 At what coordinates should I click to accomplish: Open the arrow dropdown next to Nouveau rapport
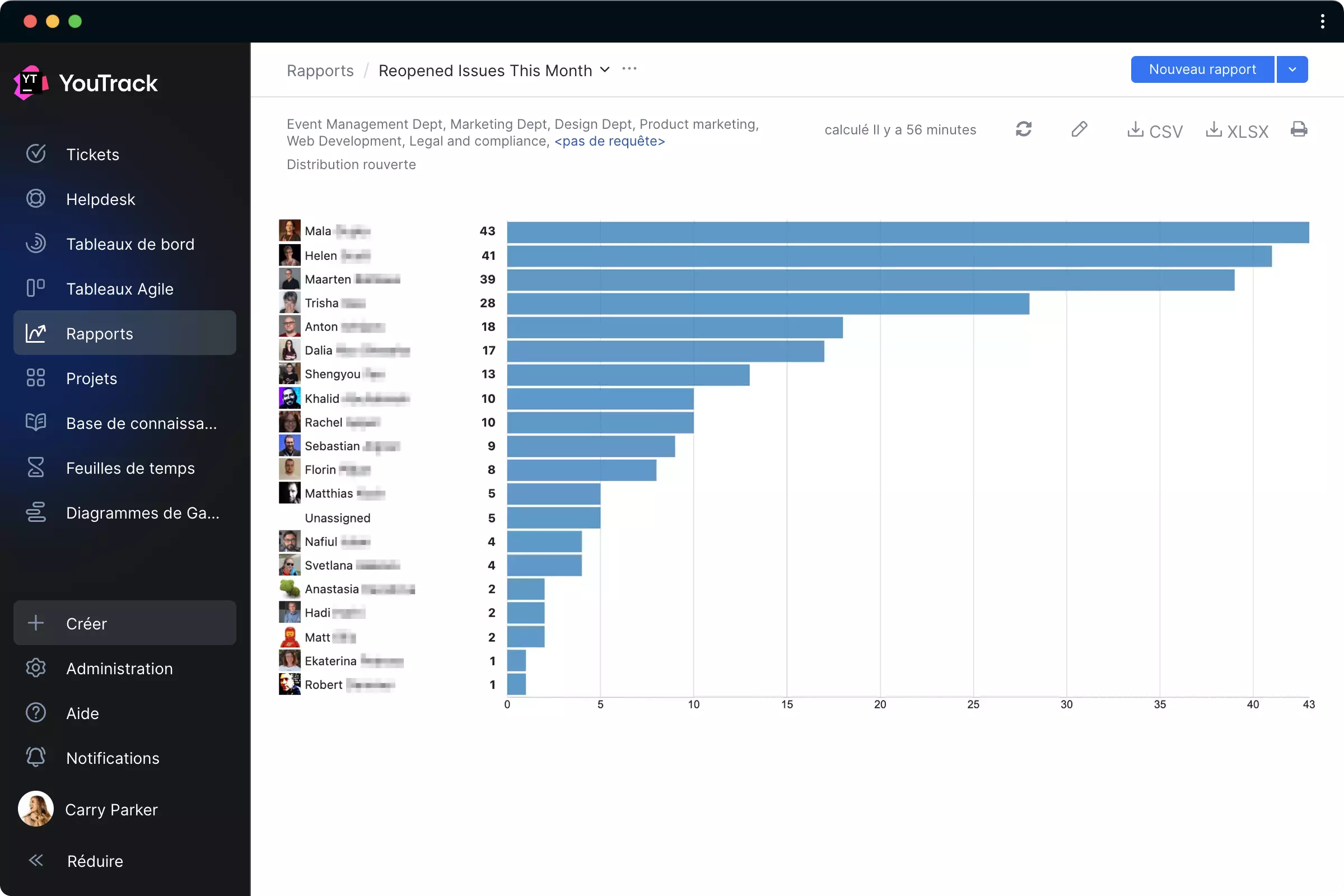pos(1292,69)
